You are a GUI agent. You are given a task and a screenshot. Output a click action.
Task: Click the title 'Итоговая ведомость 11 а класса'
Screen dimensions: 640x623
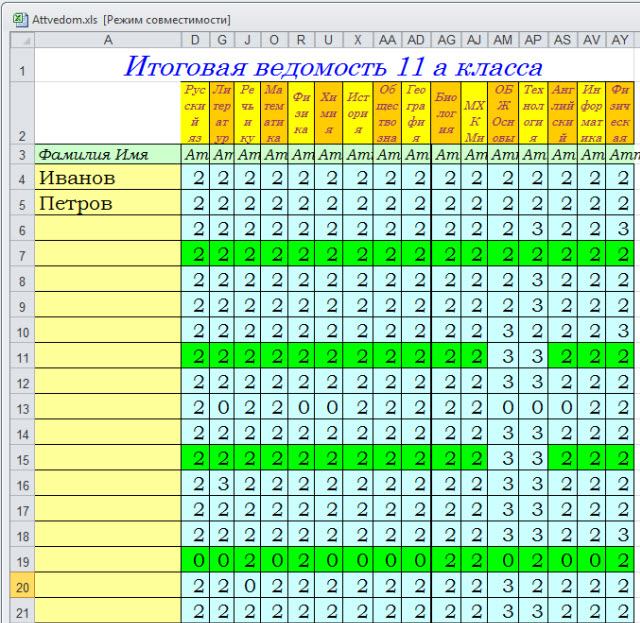(x=333, y=67)
